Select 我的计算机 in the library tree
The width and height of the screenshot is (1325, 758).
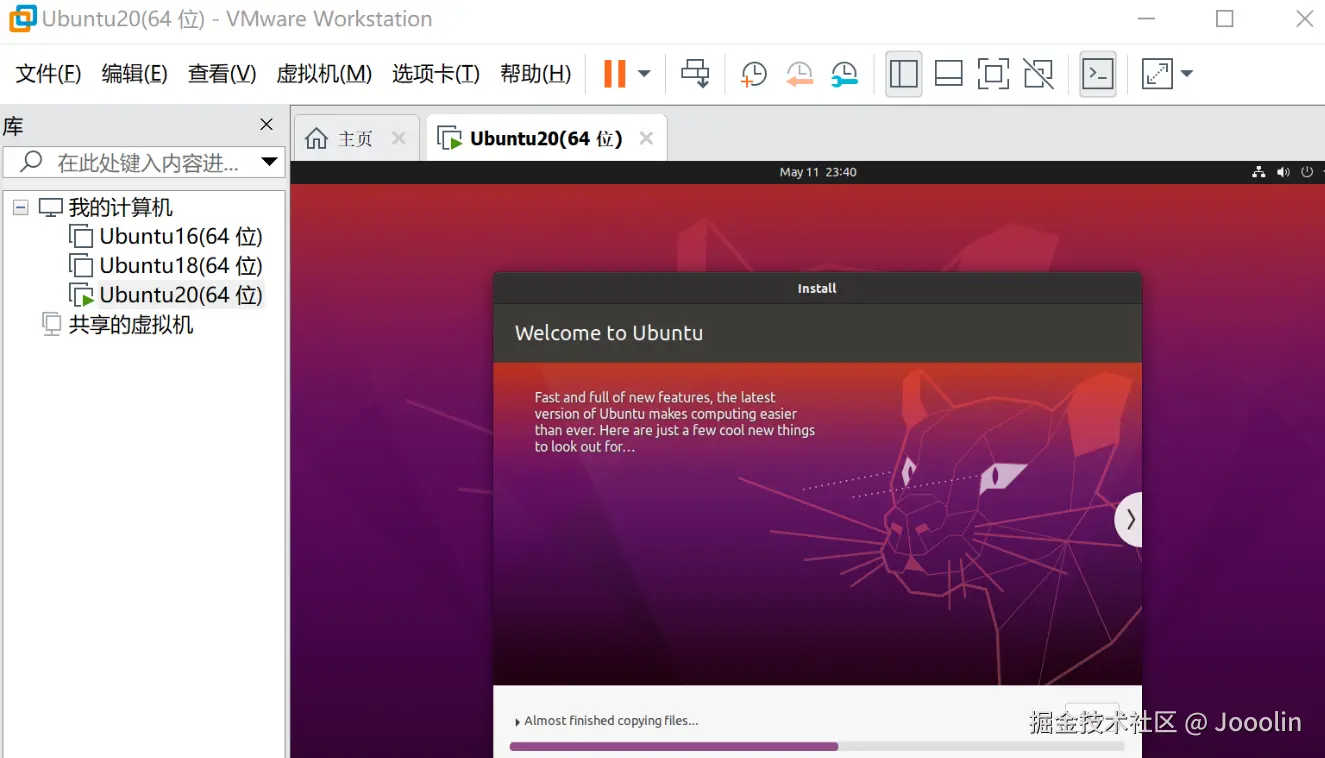click(120, 207)
